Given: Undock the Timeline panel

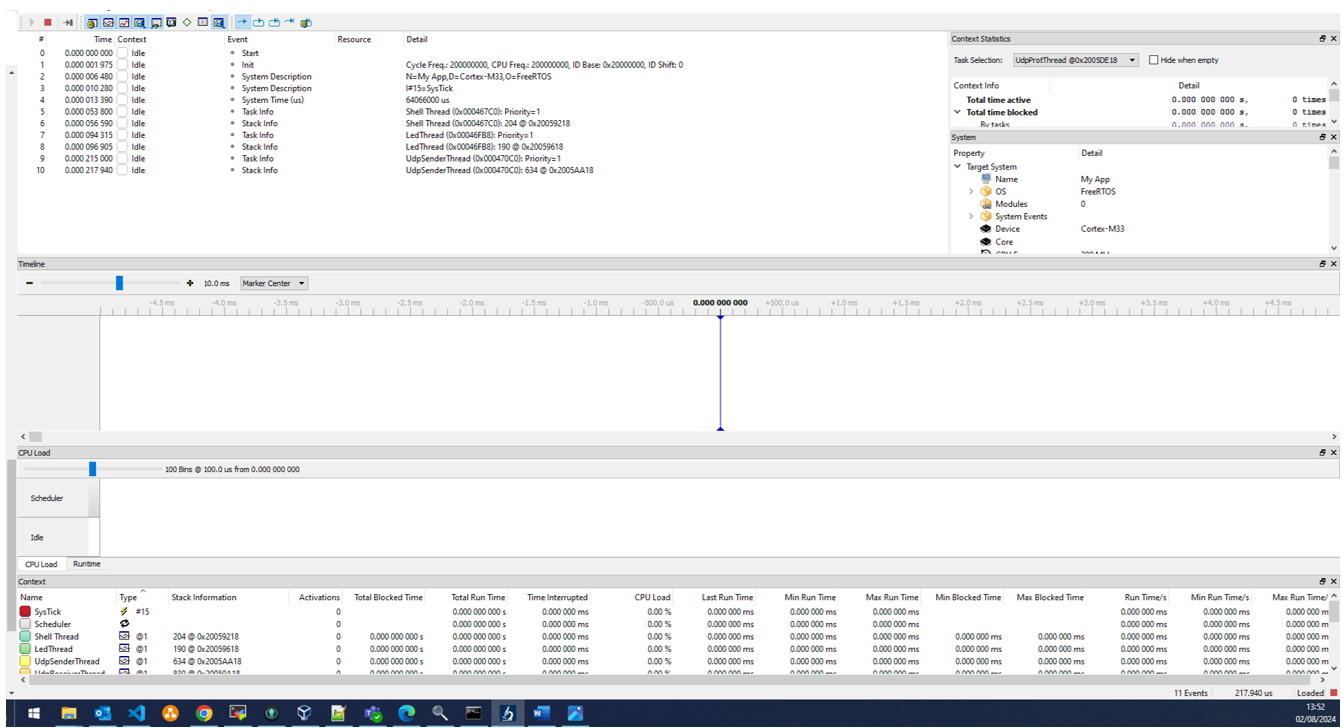Looking at the screenshot, I should click(1323, 264).
